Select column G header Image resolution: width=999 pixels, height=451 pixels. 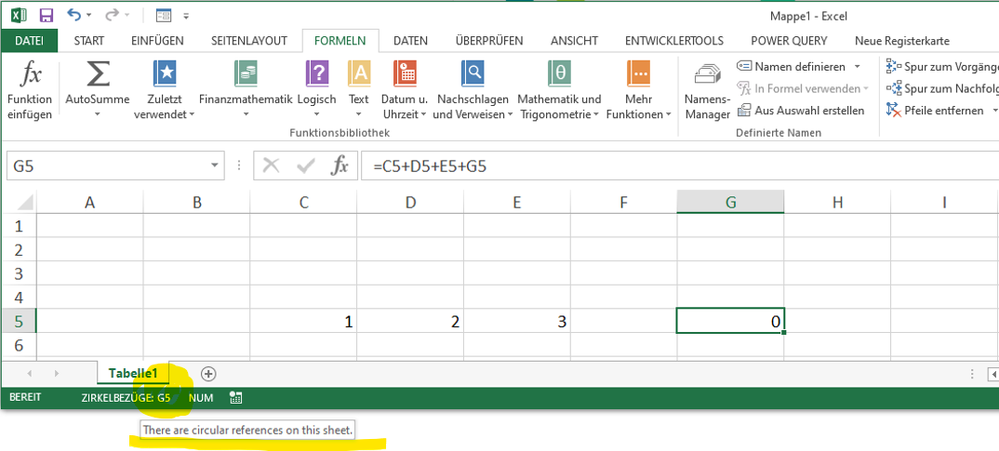[x=730, y=202]
